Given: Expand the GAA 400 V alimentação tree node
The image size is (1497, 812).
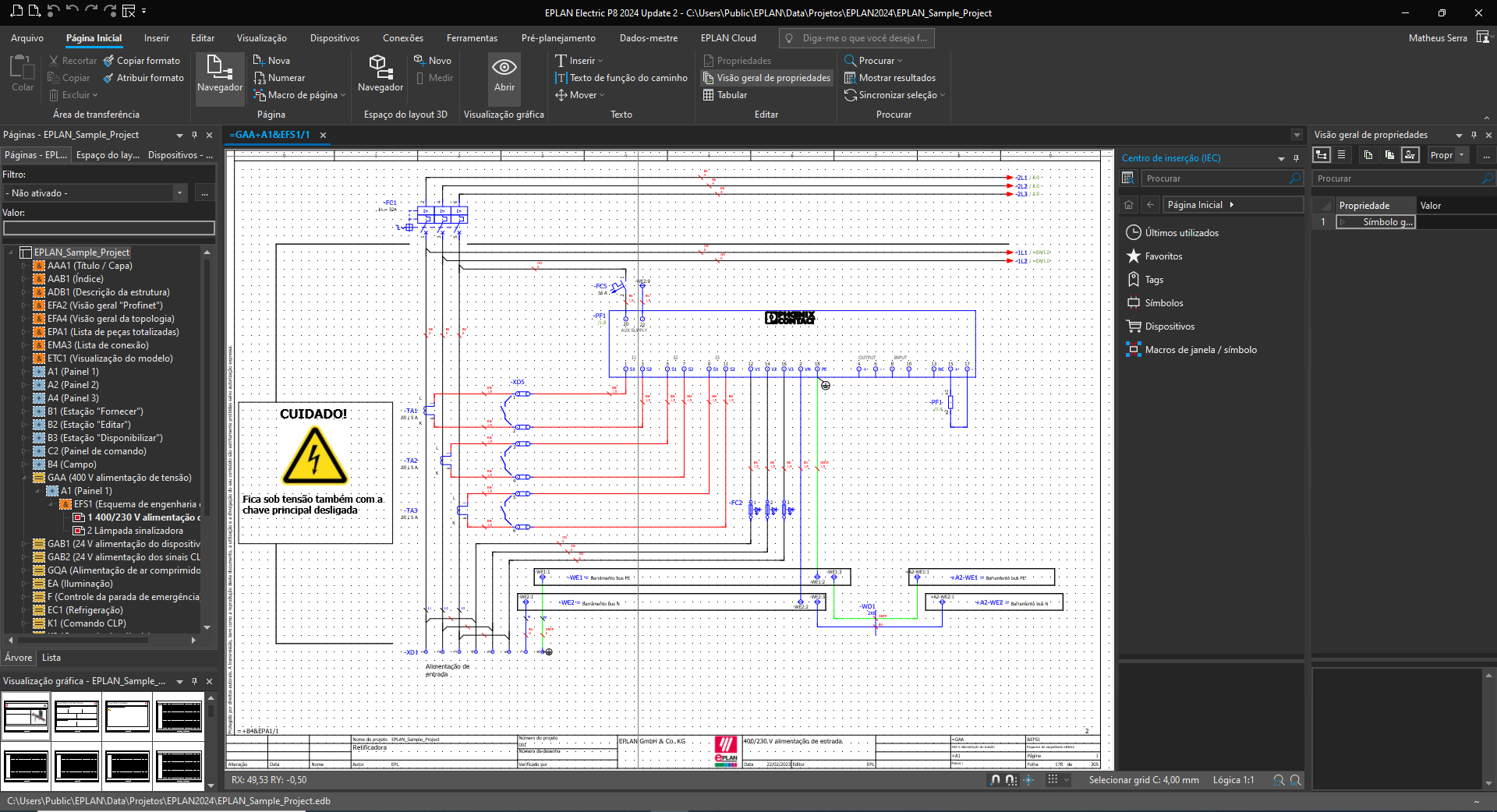Looking at the screenshot, I should (x=25, y=477).
